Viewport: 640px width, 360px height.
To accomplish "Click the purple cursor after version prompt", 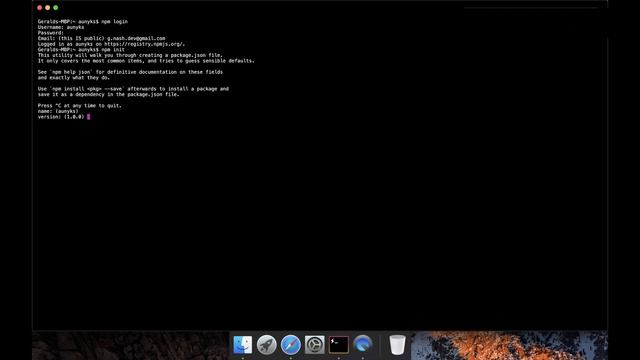I will (x=89, y=117).
